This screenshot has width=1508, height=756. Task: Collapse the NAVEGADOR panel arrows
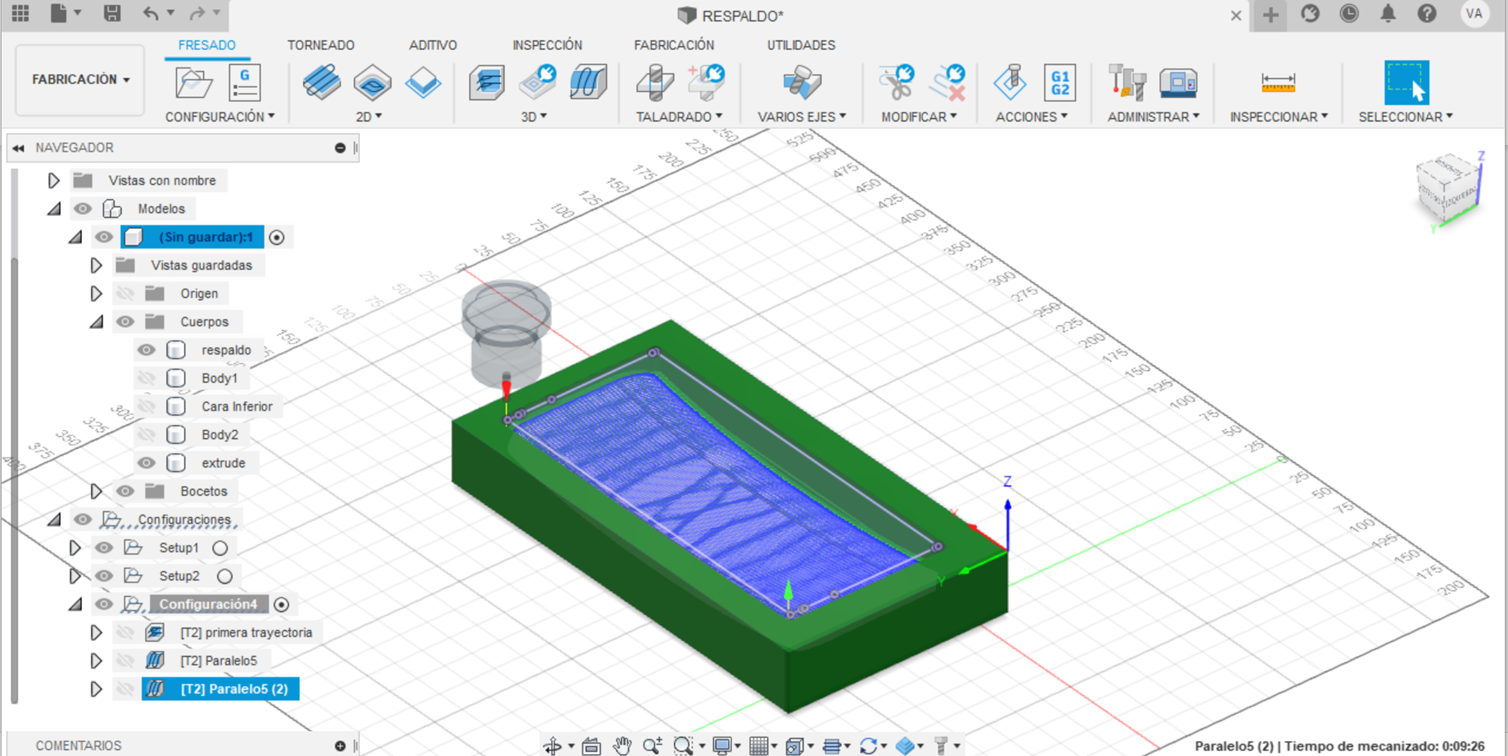[x=18, y=148]
